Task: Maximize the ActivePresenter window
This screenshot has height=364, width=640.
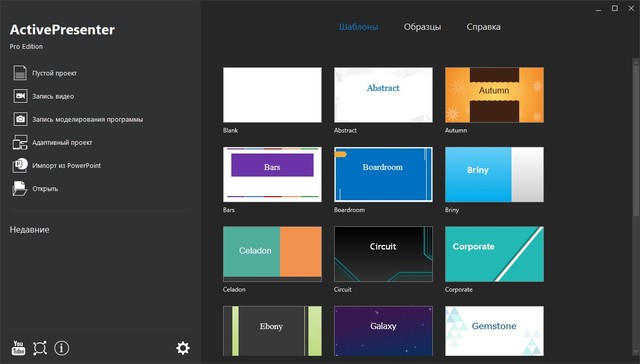Action: click(615, 8)
